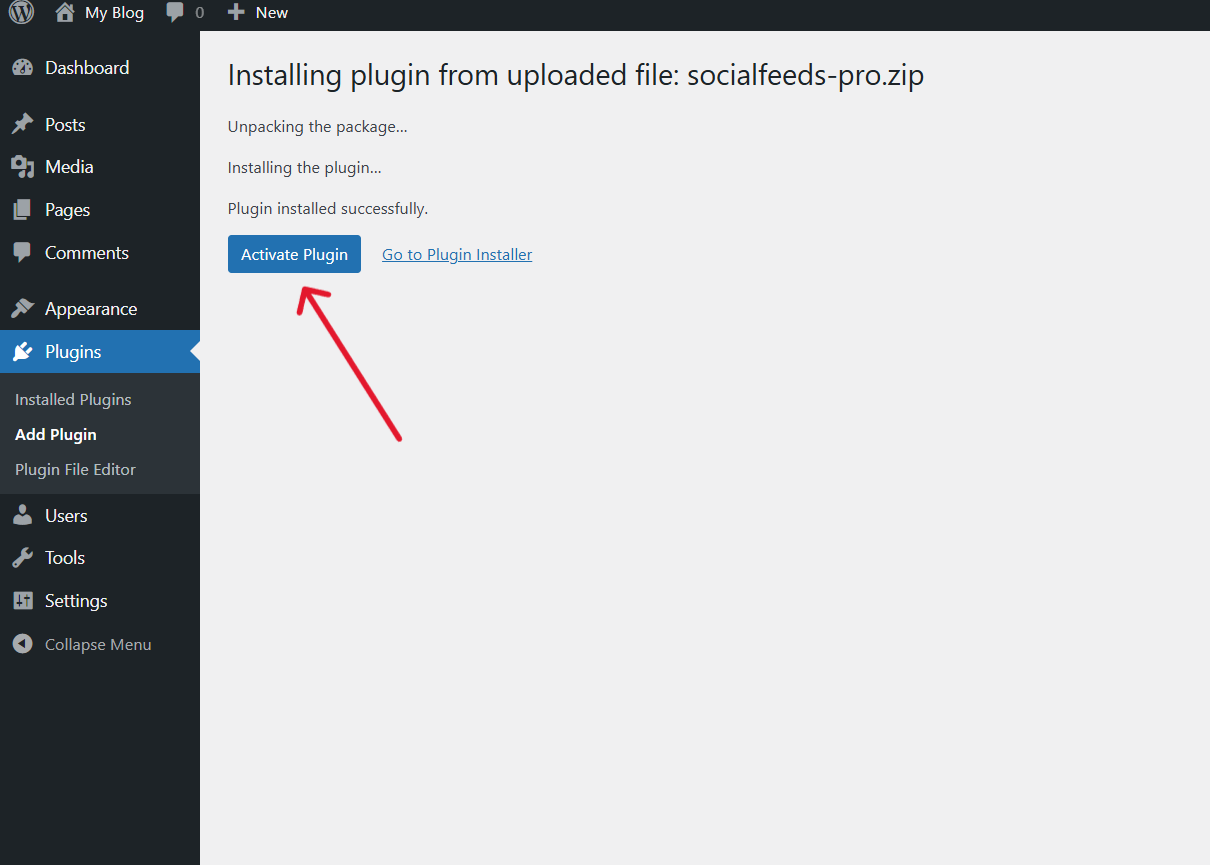
Task: Select Plugin File Editor submenu item
Action: coord(75,470)
